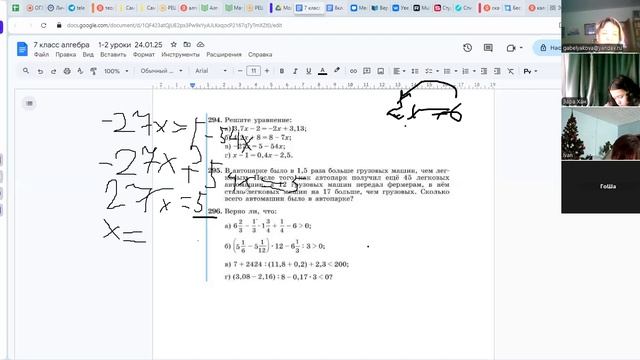Switch to the active '7 клас' browser tab

pos(309,8)
